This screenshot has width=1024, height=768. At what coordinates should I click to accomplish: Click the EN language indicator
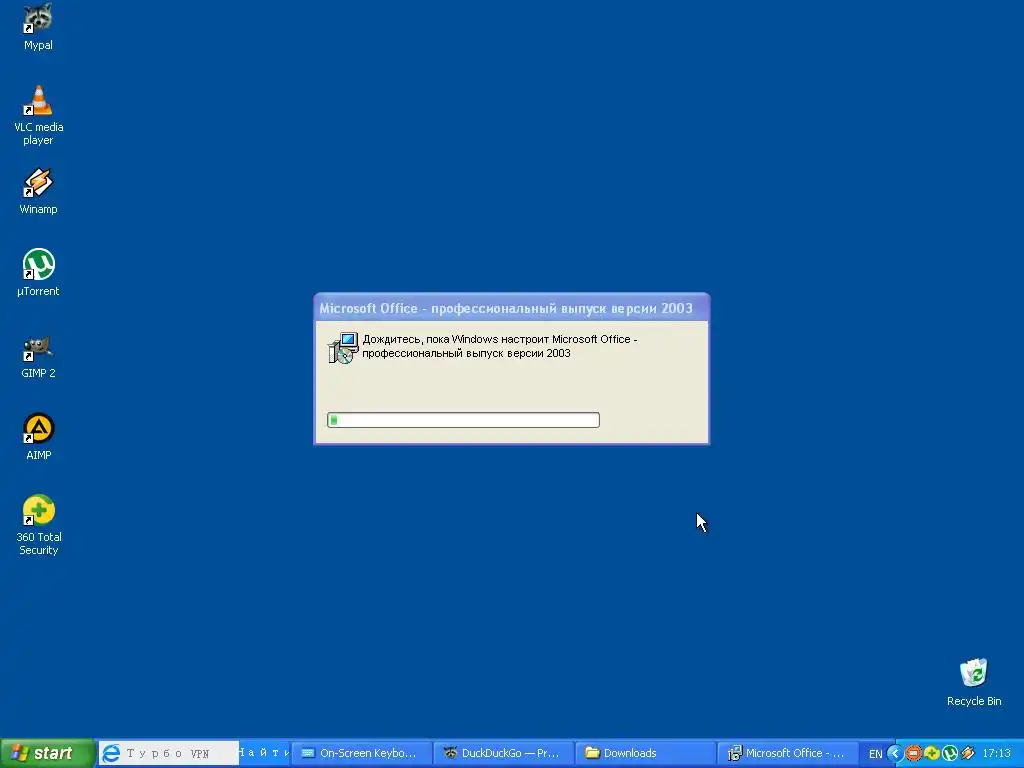point(875,754)
